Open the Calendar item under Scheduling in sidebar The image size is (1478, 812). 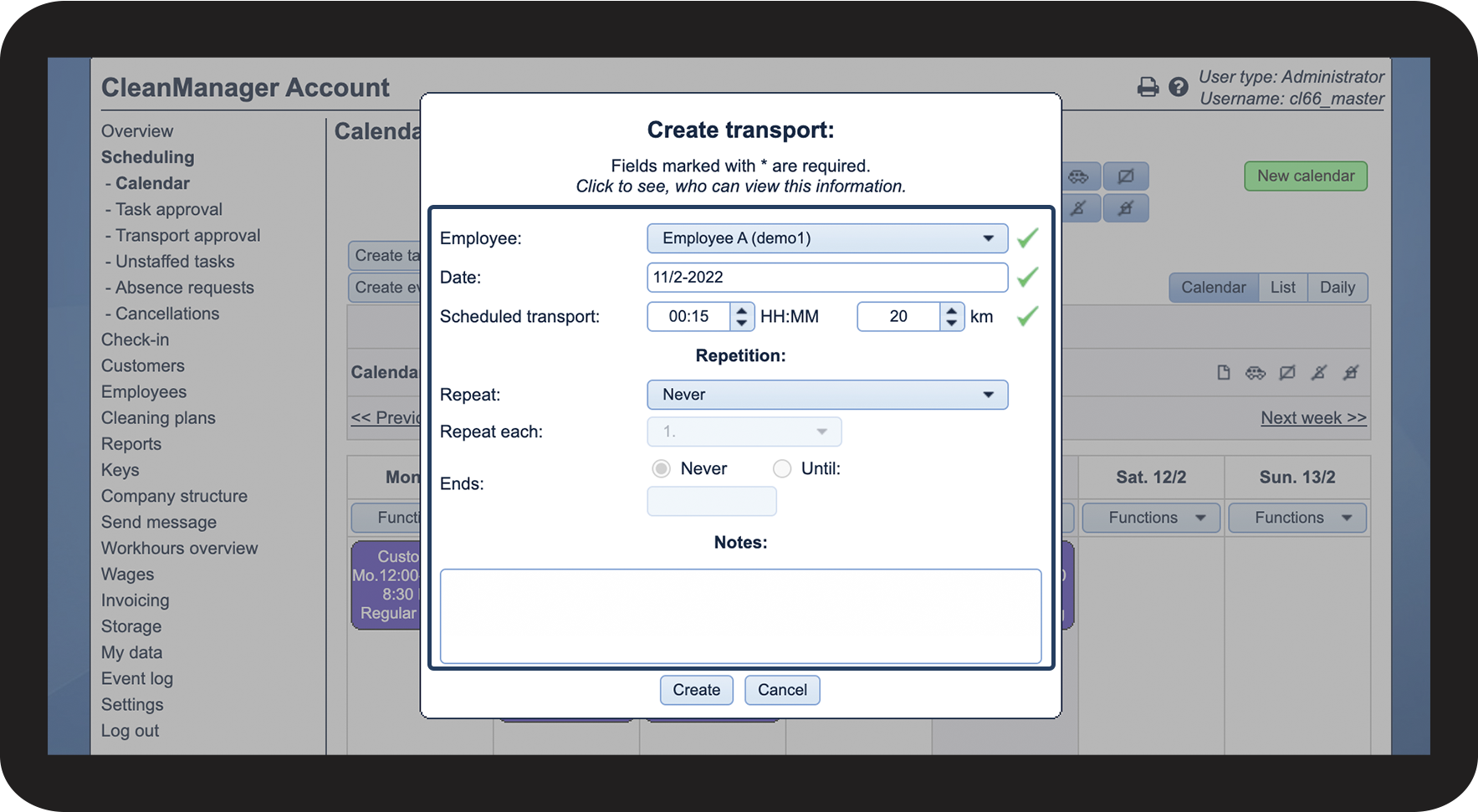tap(152, 183)
